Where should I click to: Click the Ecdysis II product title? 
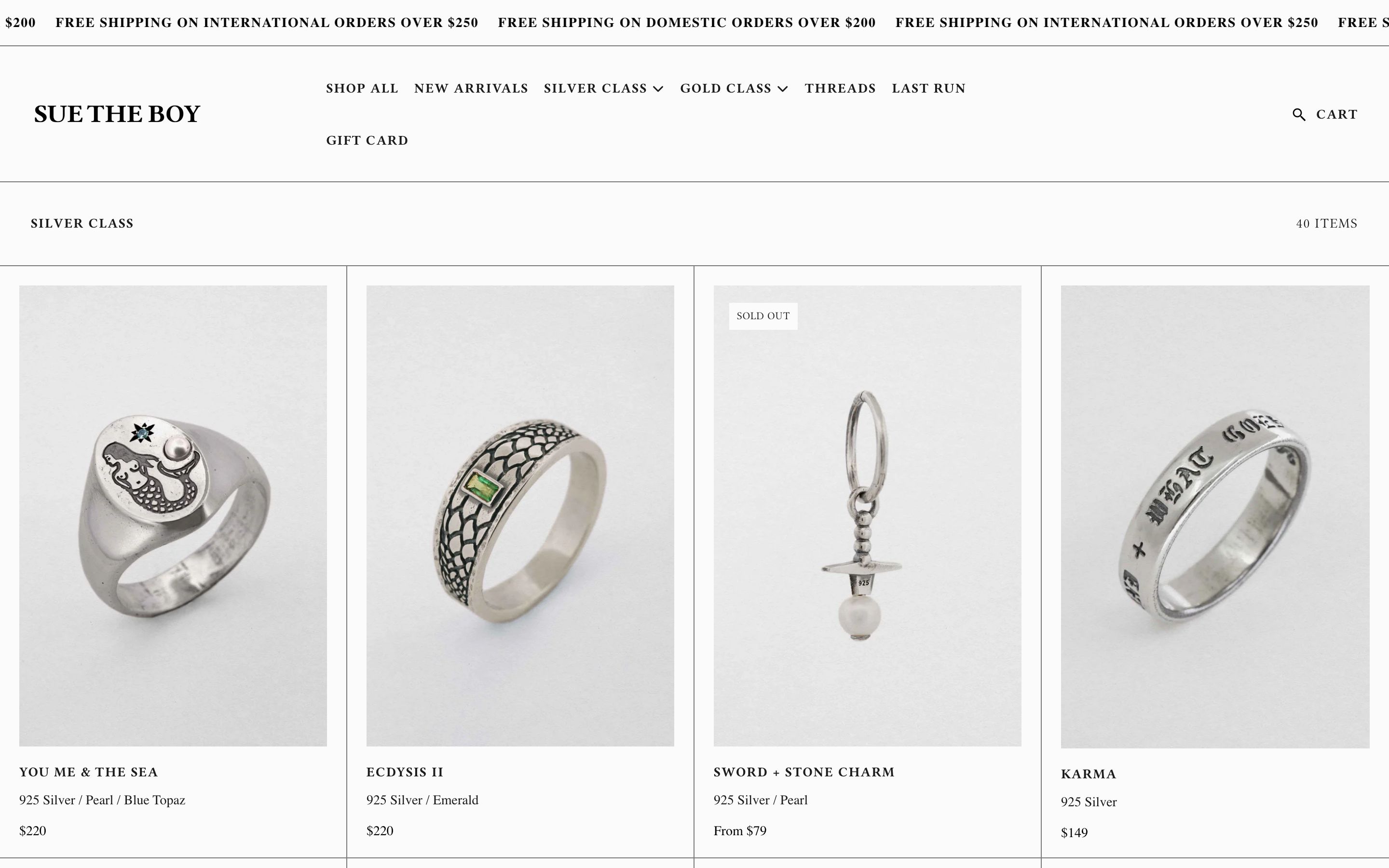click(405, 772)
